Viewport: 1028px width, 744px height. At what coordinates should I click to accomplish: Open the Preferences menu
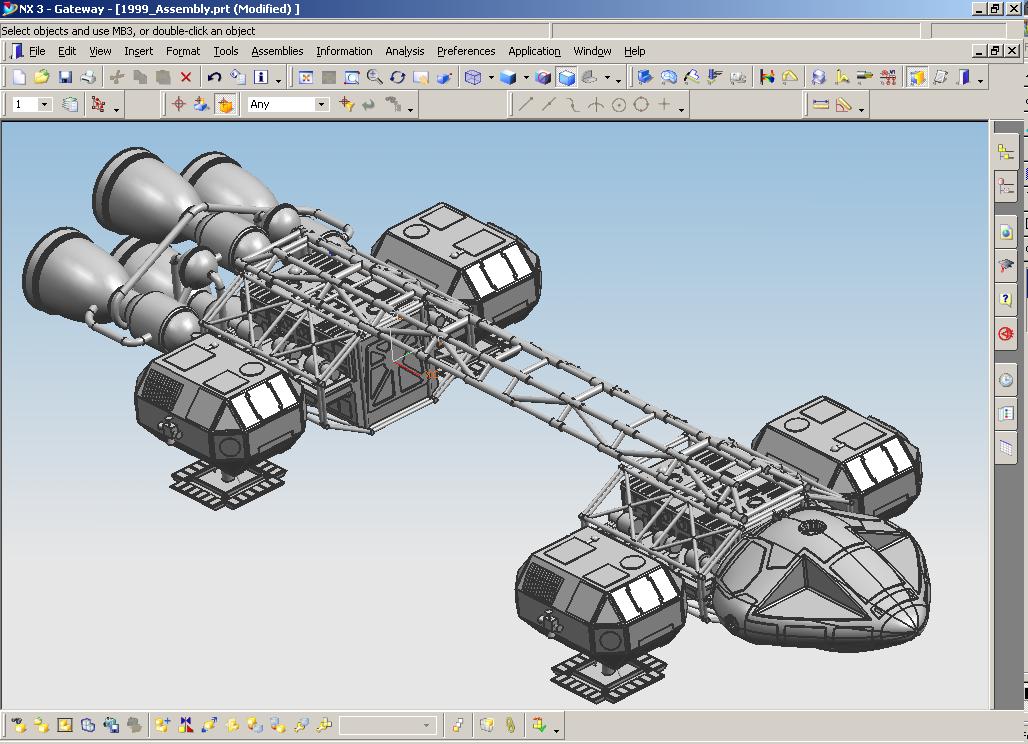click(465, 51)
